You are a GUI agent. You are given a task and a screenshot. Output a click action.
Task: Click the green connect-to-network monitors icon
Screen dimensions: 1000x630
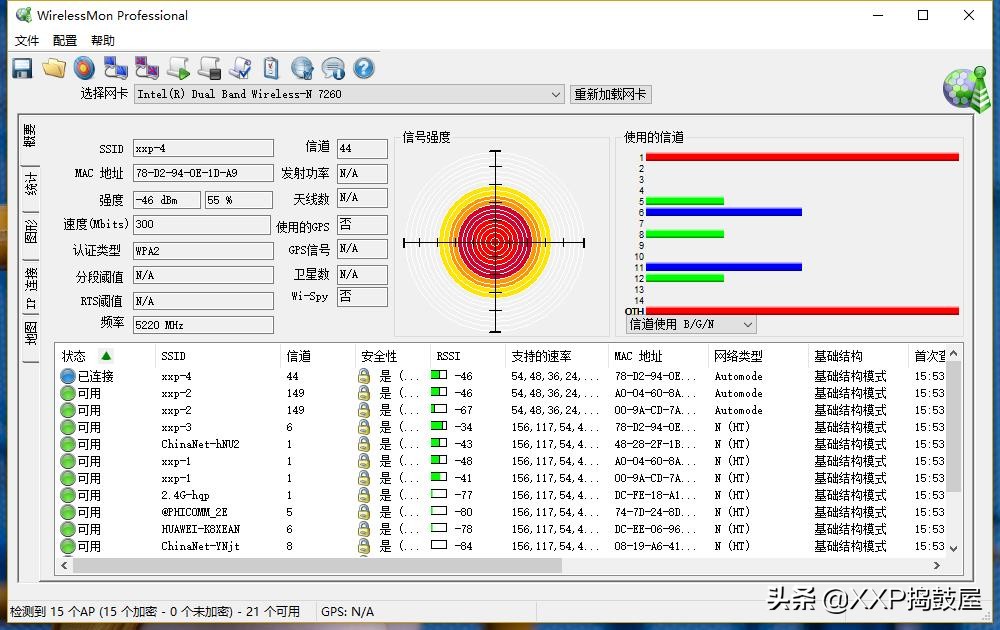tap(116, 67)
